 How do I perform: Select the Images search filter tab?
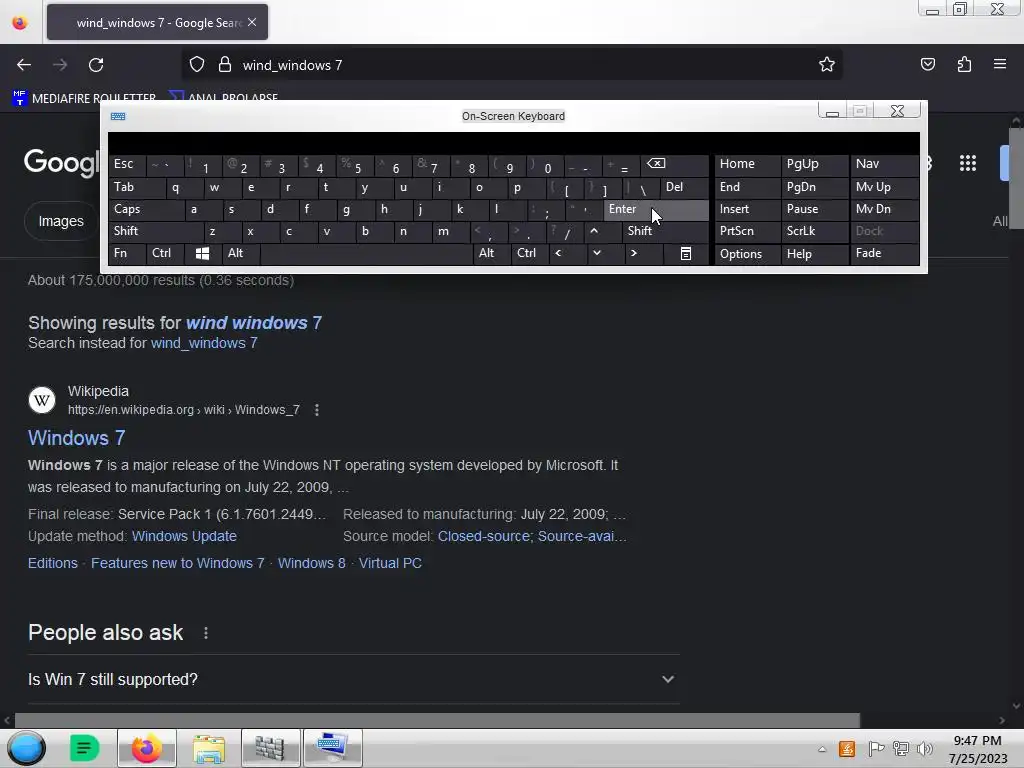pos(61,221)
